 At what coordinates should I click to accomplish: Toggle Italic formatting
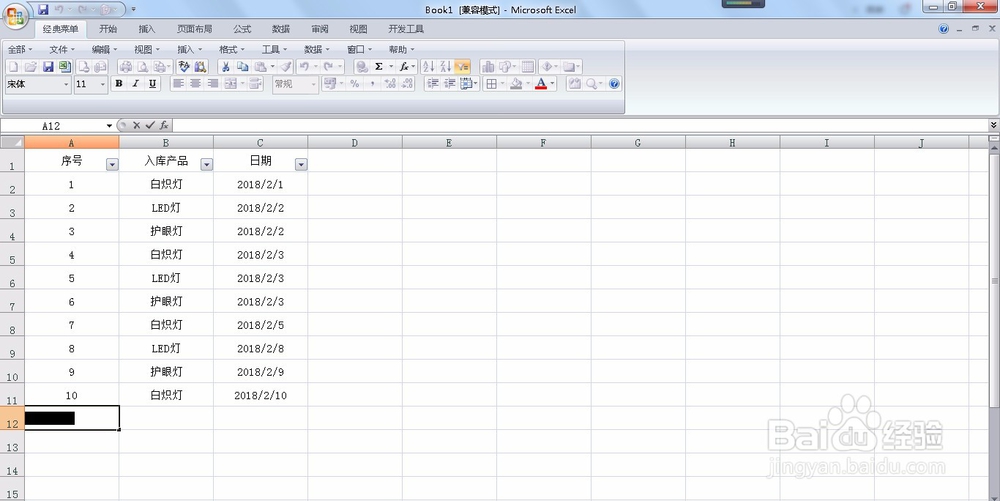[x=135, y=84]
